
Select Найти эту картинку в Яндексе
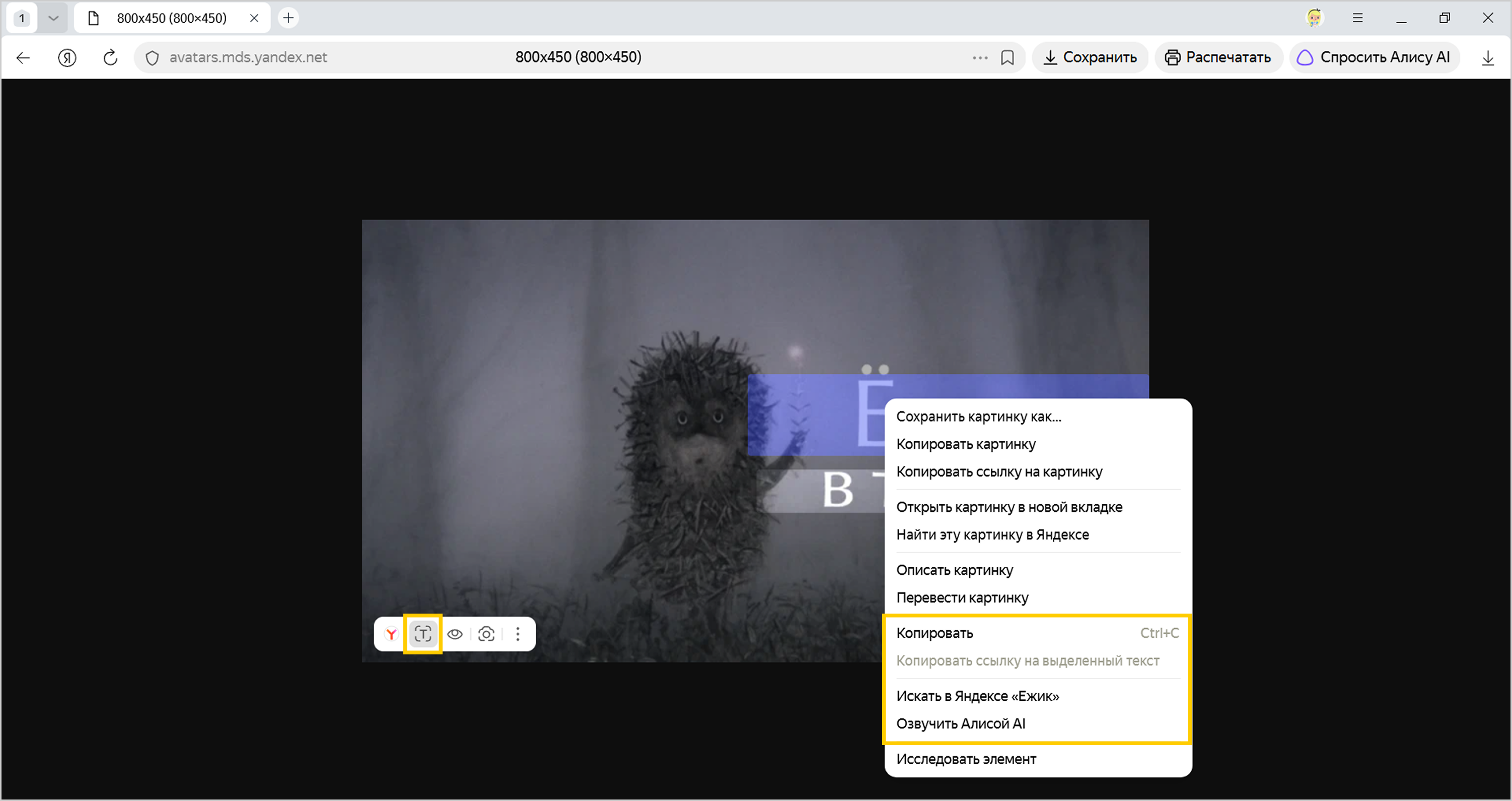1038,535
